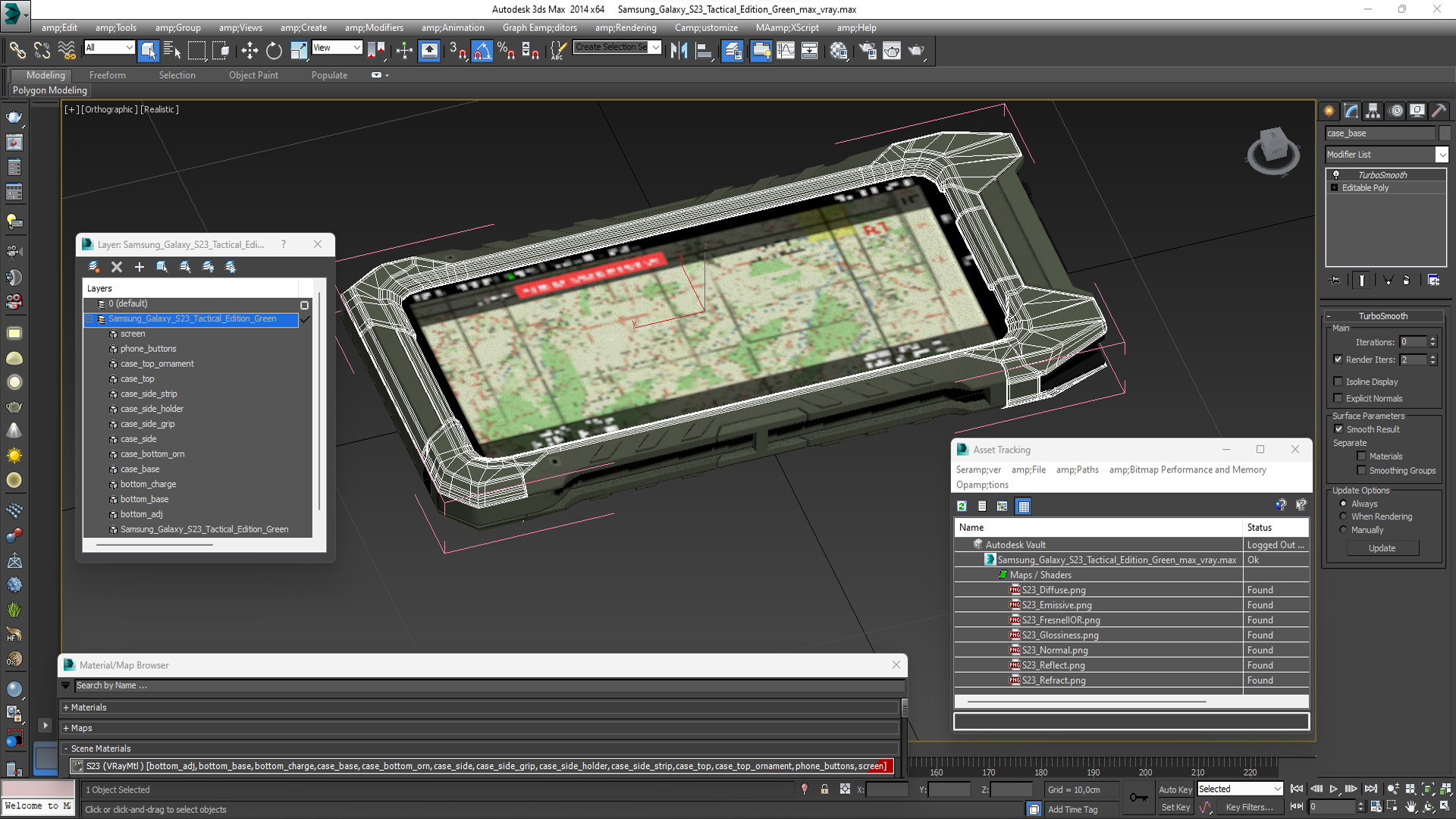Click Create New Layer plus icon

(x=140, y=267)
